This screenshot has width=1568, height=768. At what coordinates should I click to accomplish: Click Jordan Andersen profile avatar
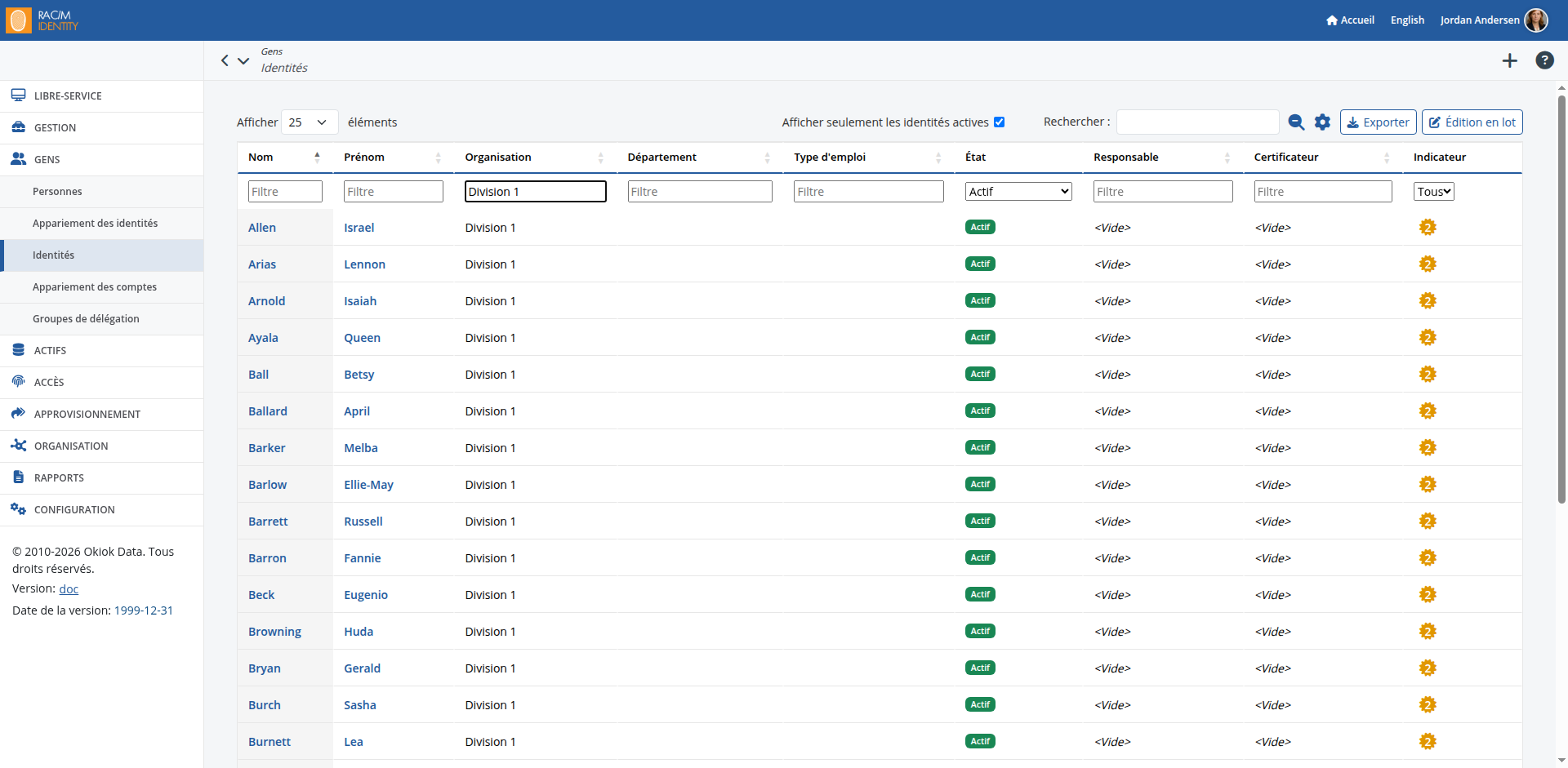point(1536,20)
